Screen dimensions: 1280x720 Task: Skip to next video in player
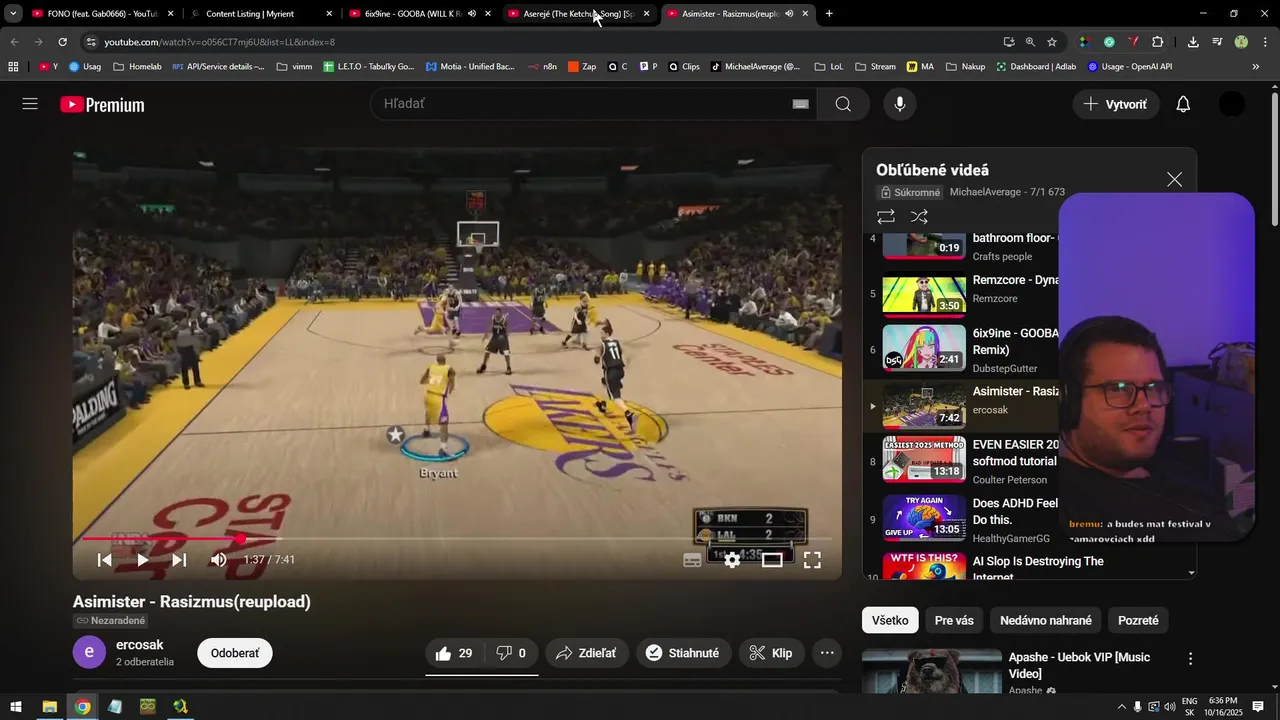click(x=179, y=560)
